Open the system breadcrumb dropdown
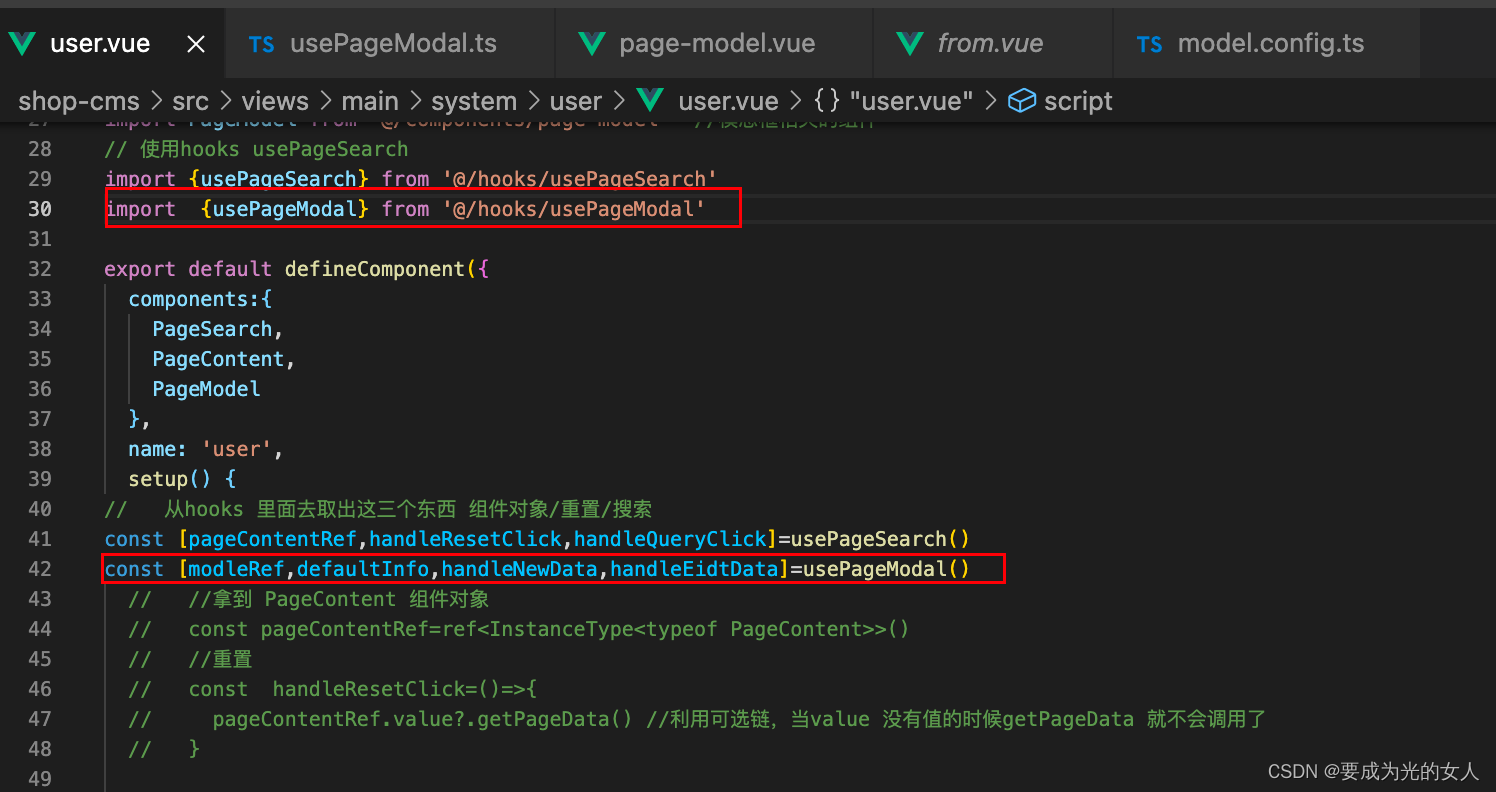1496x792 pixels. tap(474, 100)
